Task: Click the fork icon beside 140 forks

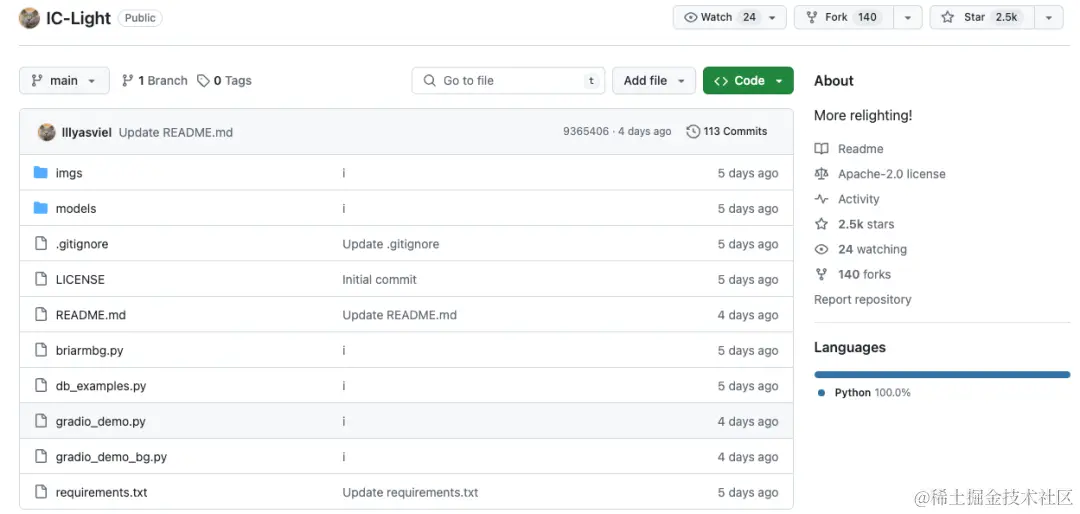Action: coord(821,274)
